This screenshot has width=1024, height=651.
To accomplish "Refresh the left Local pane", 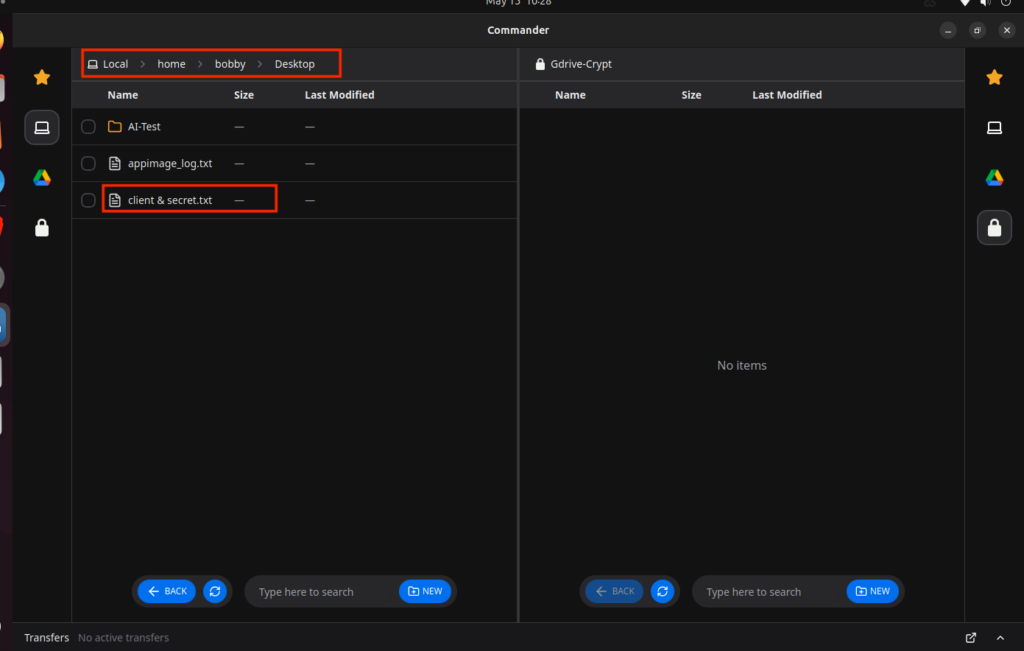I will [215, 592].
